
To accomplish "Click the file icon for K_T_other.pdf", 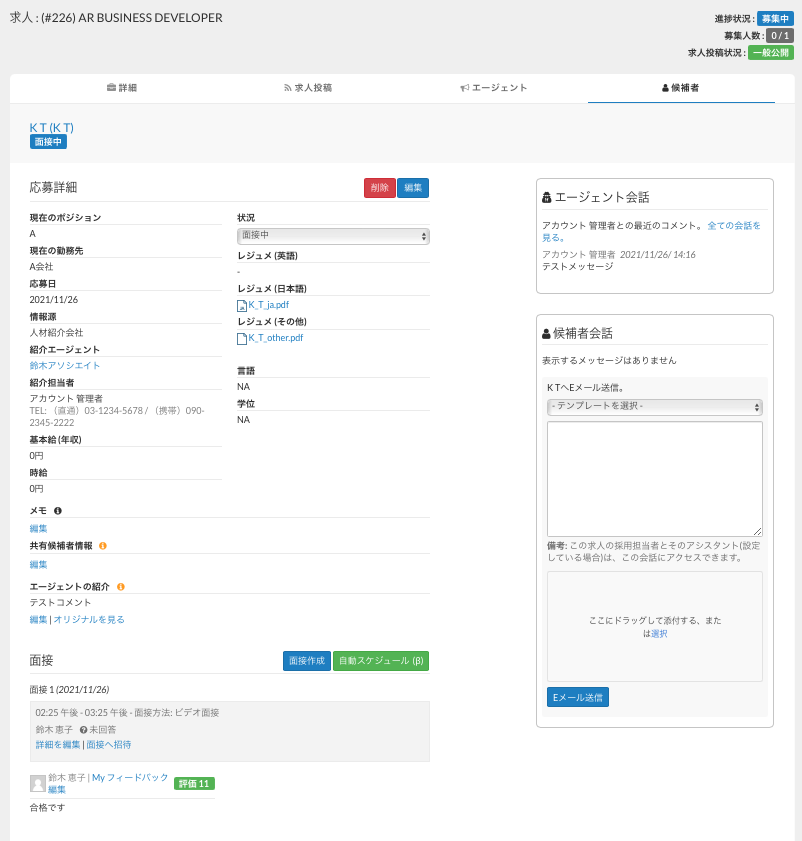I will (241, 338).
